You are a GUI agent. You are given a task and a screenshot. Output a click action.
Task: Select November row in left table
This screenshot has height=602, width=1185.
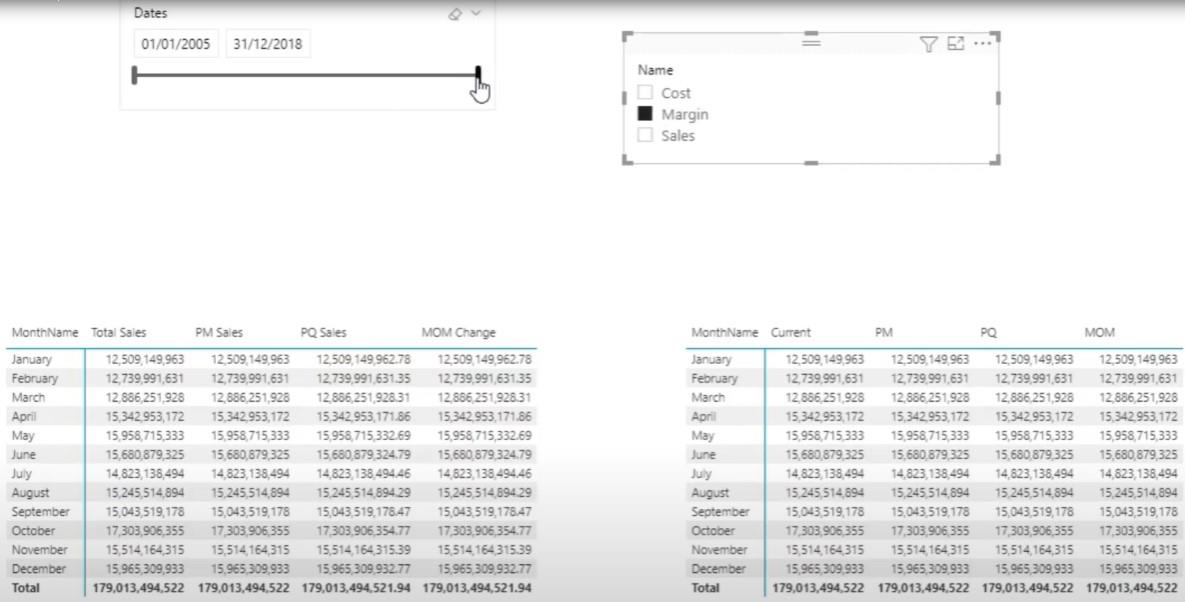[x=271, y=550]
